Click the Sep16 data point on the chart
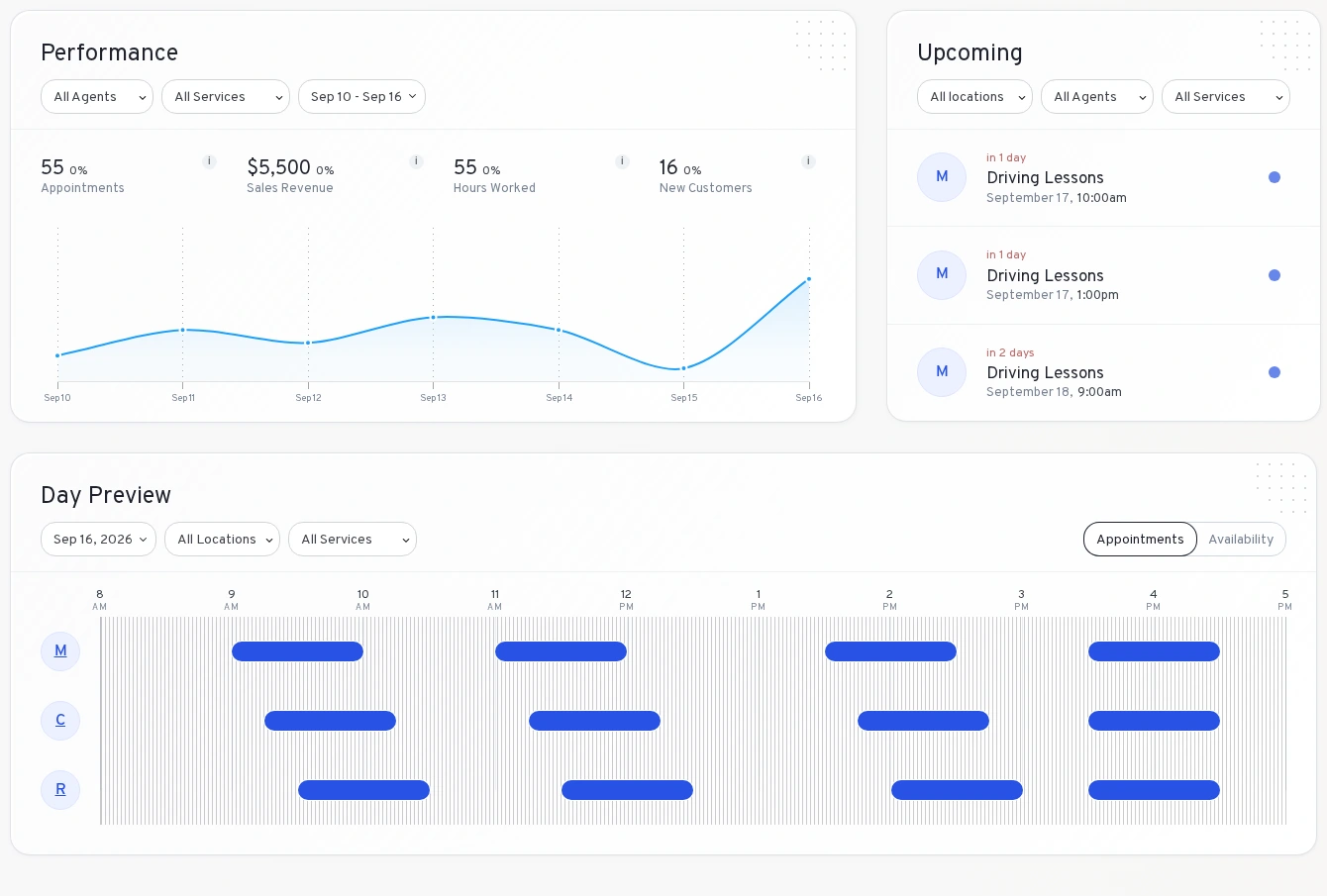Viewport: 1327px width, 896px height. (x=809, y=279)
